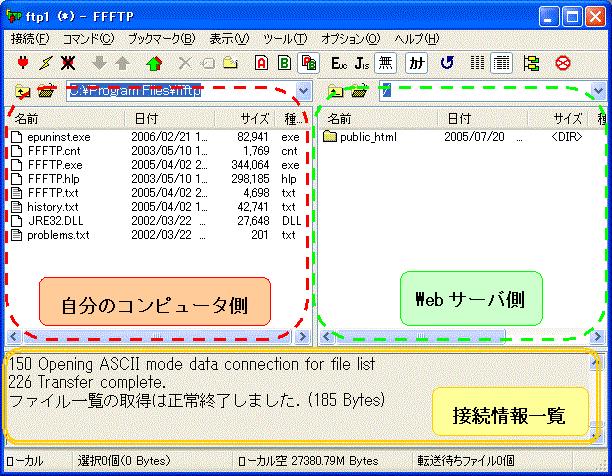Select EUC kanji code conversion

(339, 63)
